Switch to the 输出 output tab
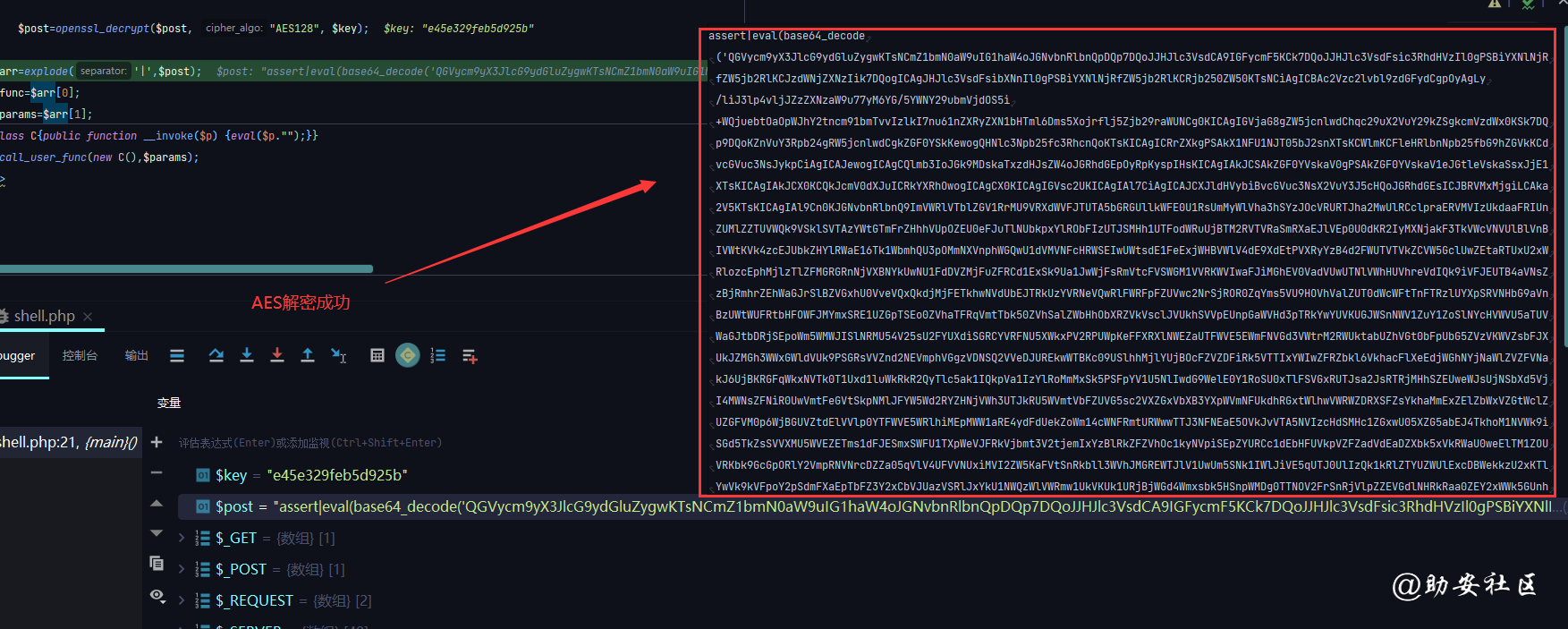Viewport: 1568px width, 629px height. (137, 356)
